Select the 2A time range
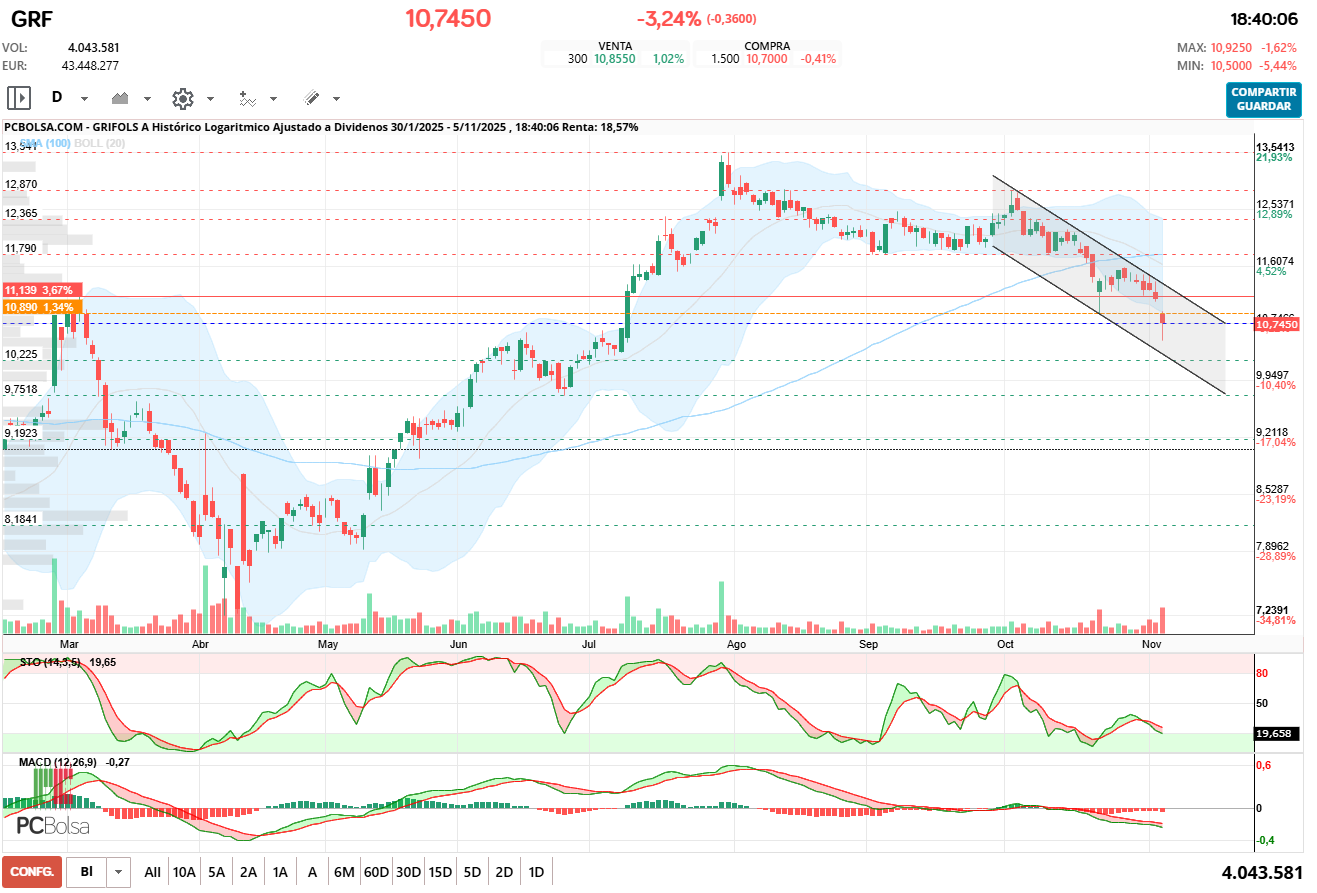The height and width of the screenshot is (893, 1317). pyautogui.click(x=248, y=872)
